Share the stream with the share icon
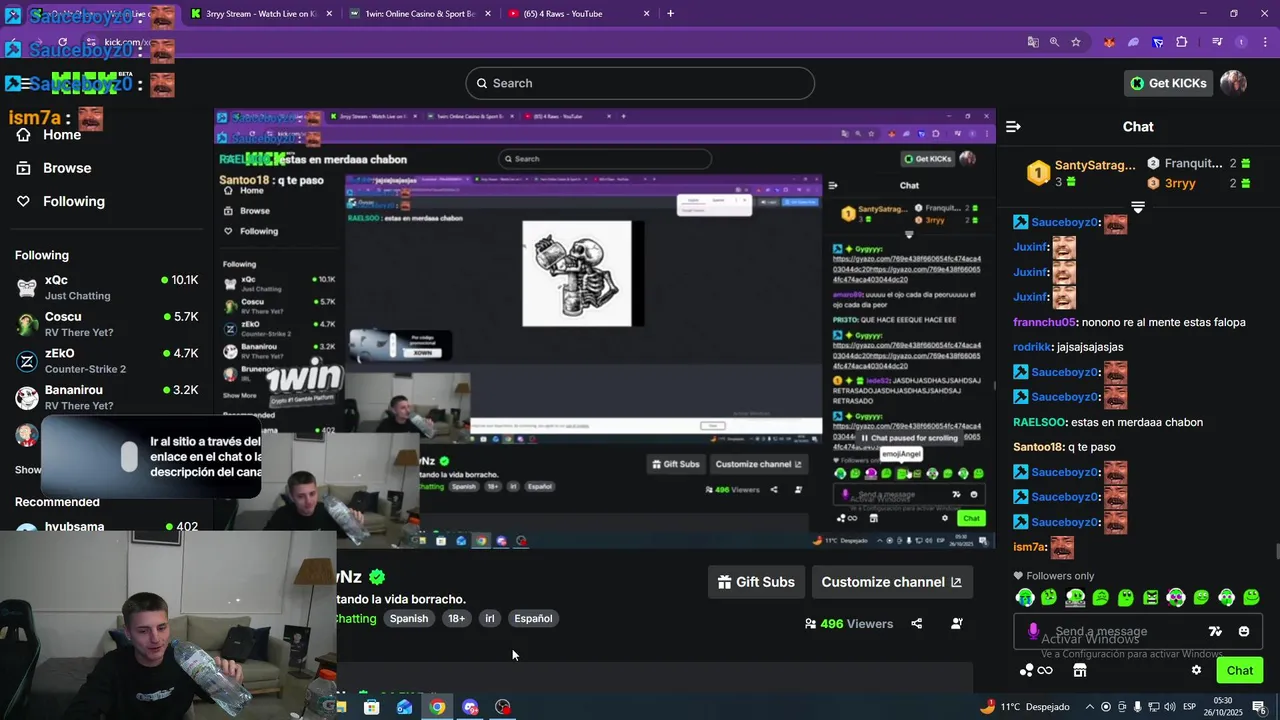 pos(916,623)
